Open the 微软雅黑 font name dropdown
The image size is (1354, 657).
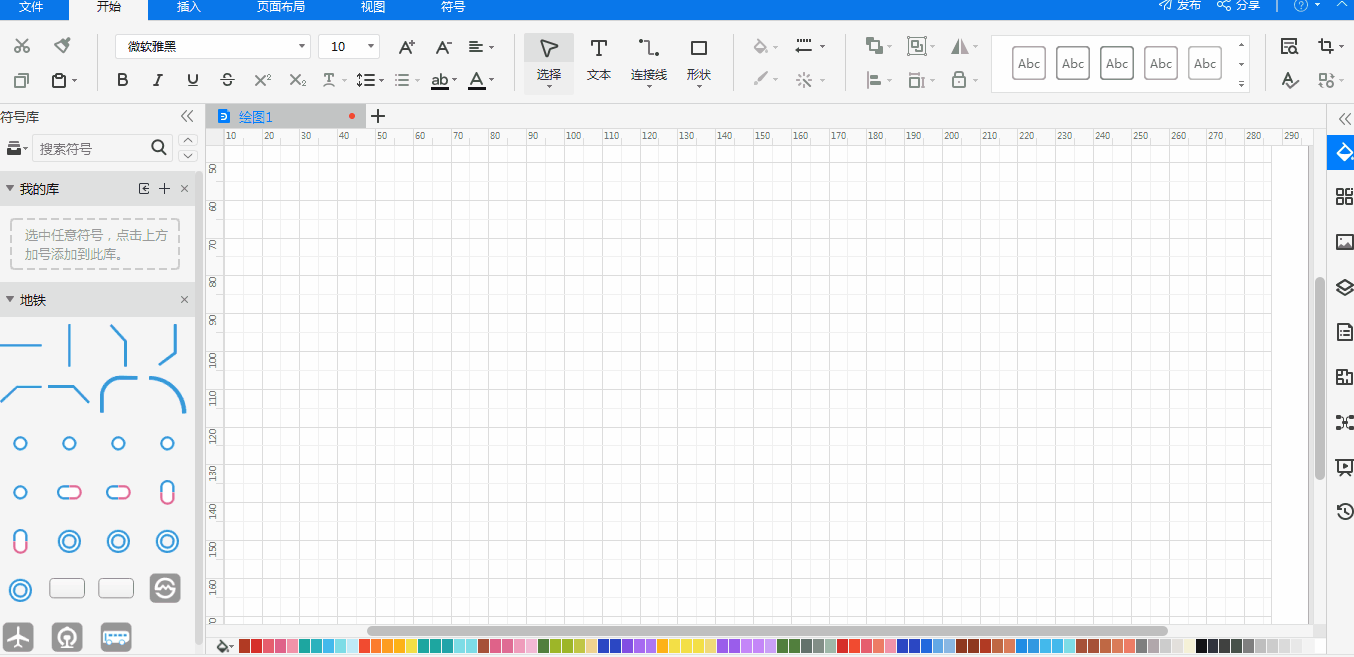point(212,47)
